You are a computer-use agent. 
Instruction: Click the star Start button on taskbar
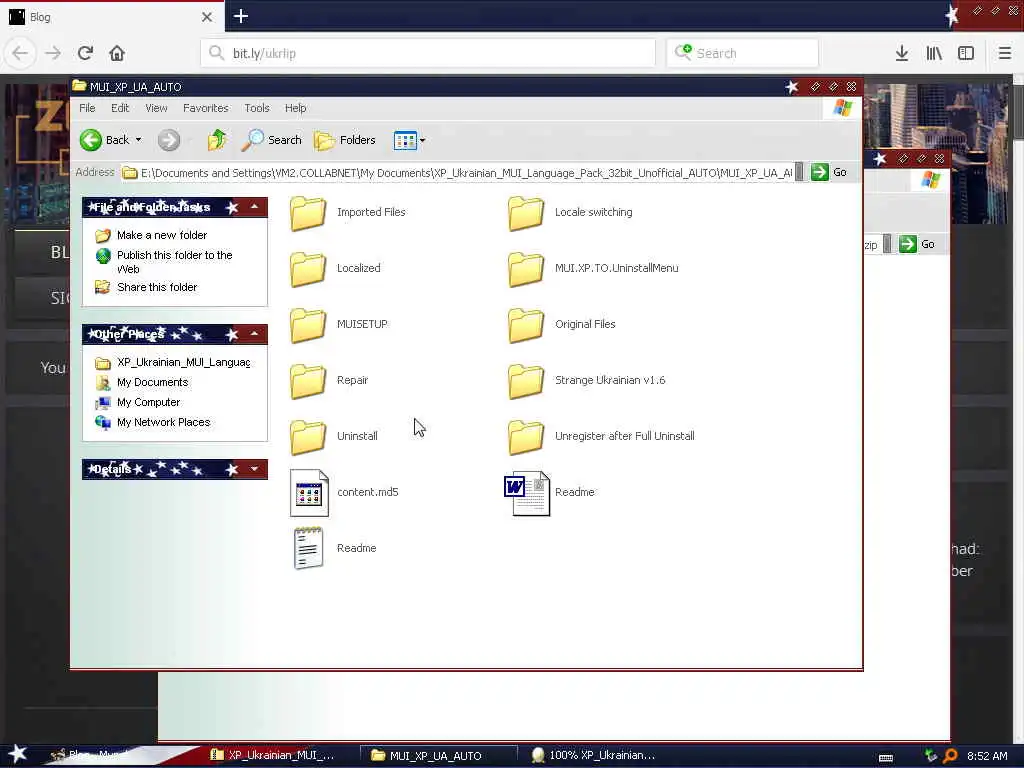[17, 754]
